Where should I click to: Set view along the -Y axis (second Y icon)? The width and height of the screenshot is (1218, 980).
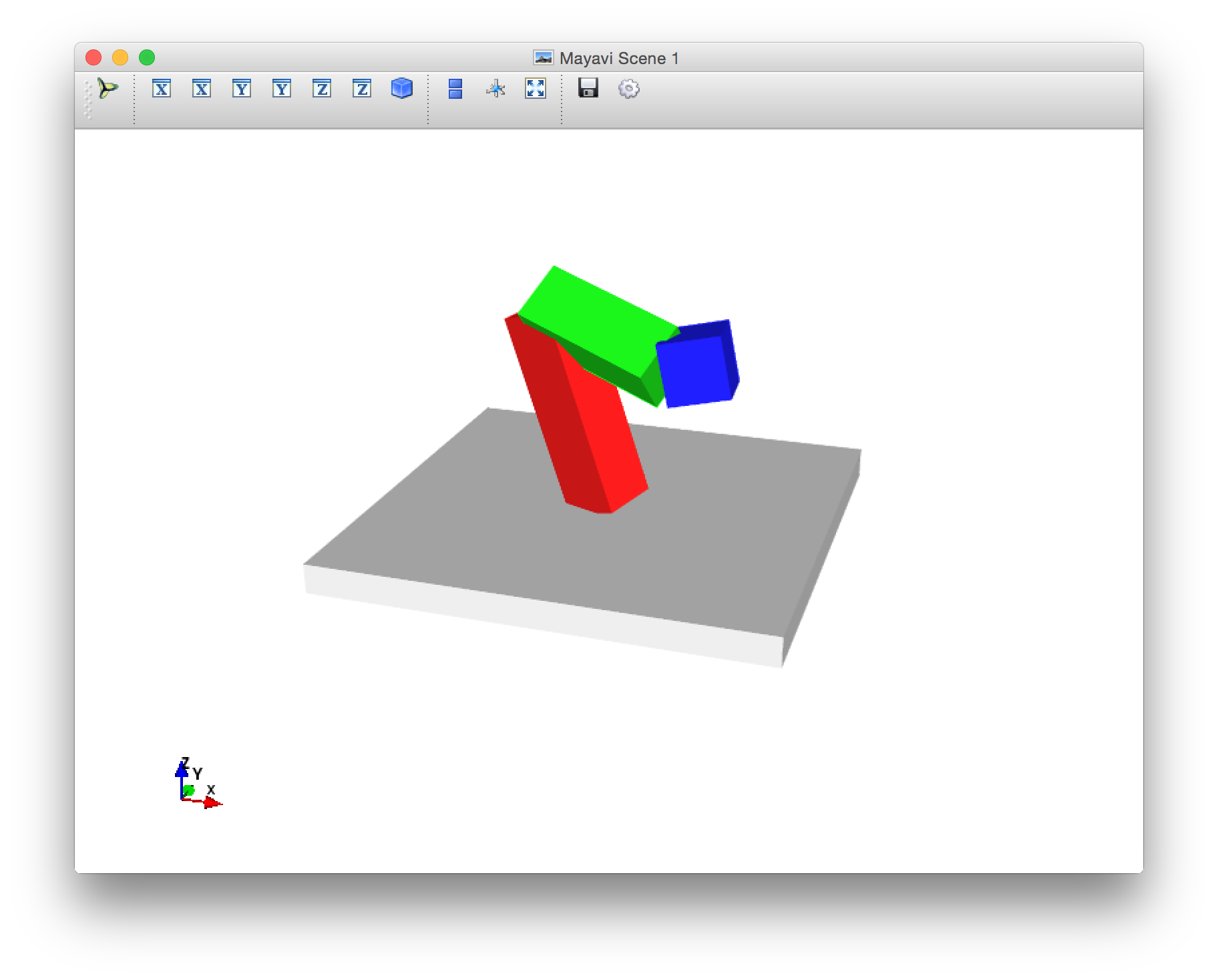282,88
